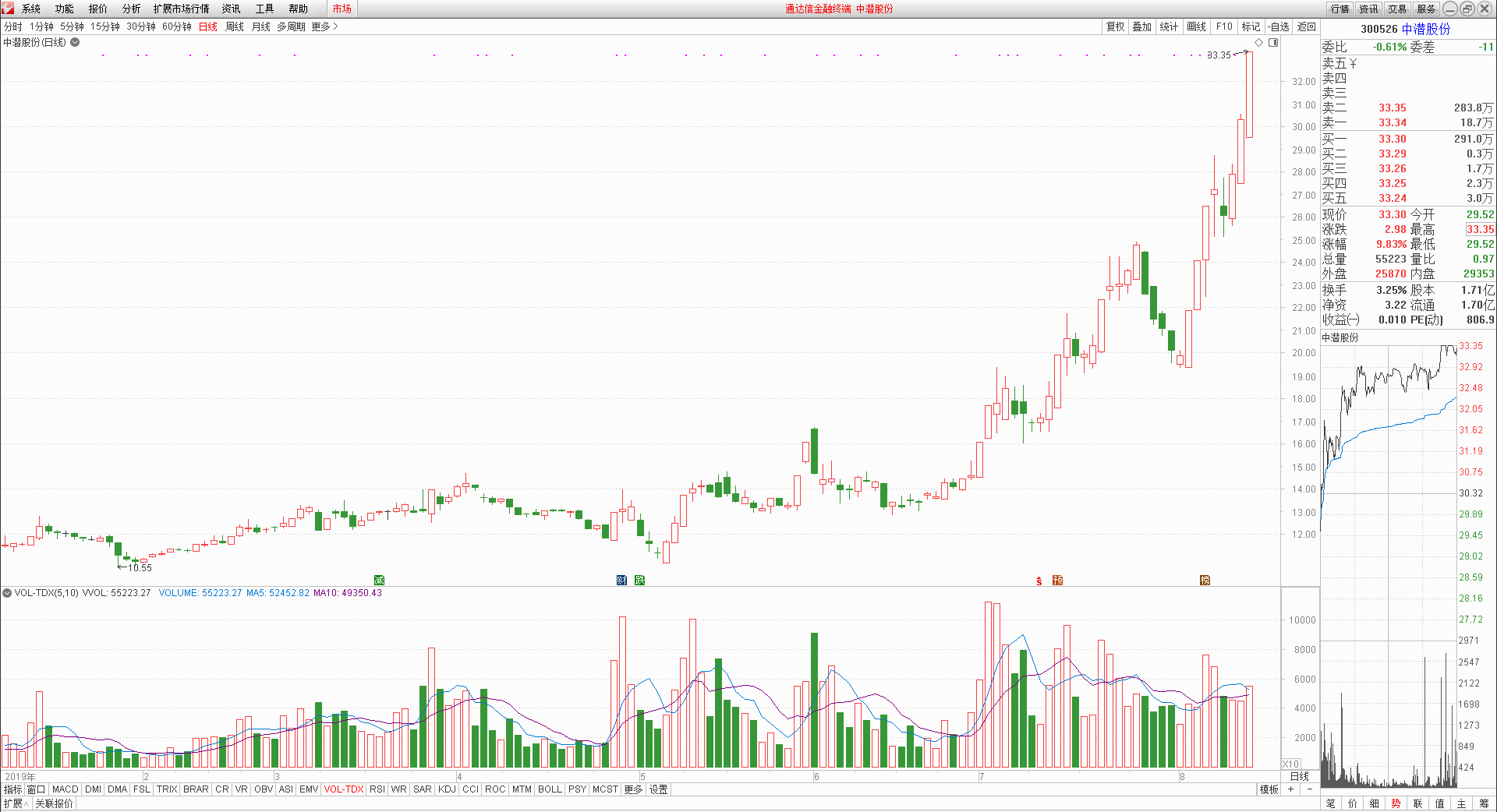Select the 筹 chip distribution tab
Viewport: 1497px width, 812px height.
[1484, 803]
